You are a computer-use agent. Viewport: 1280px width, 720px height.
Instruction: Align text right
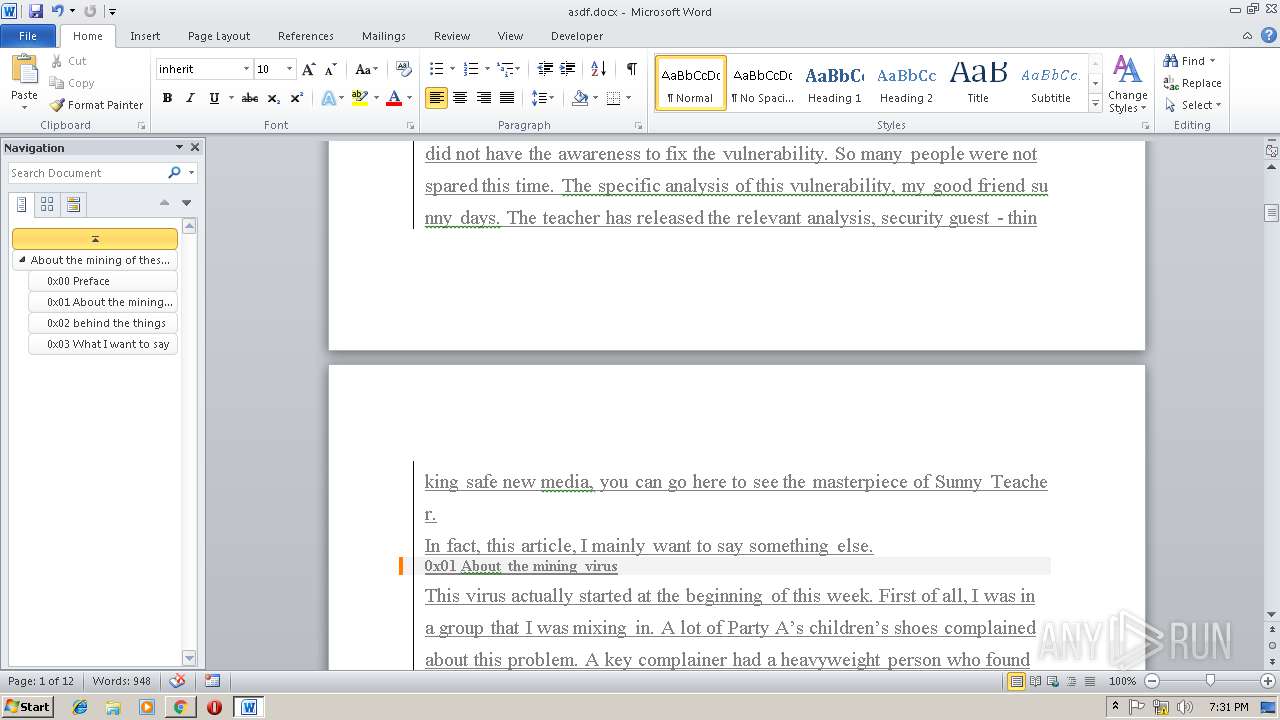coord(484,98)
